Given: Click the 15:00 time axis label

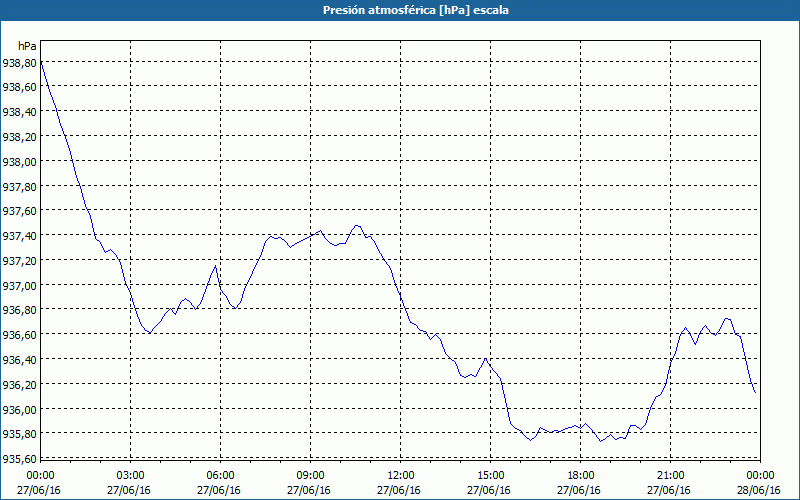Looking at the screenshot, I should pyautogui.click(x=490, y=476).
